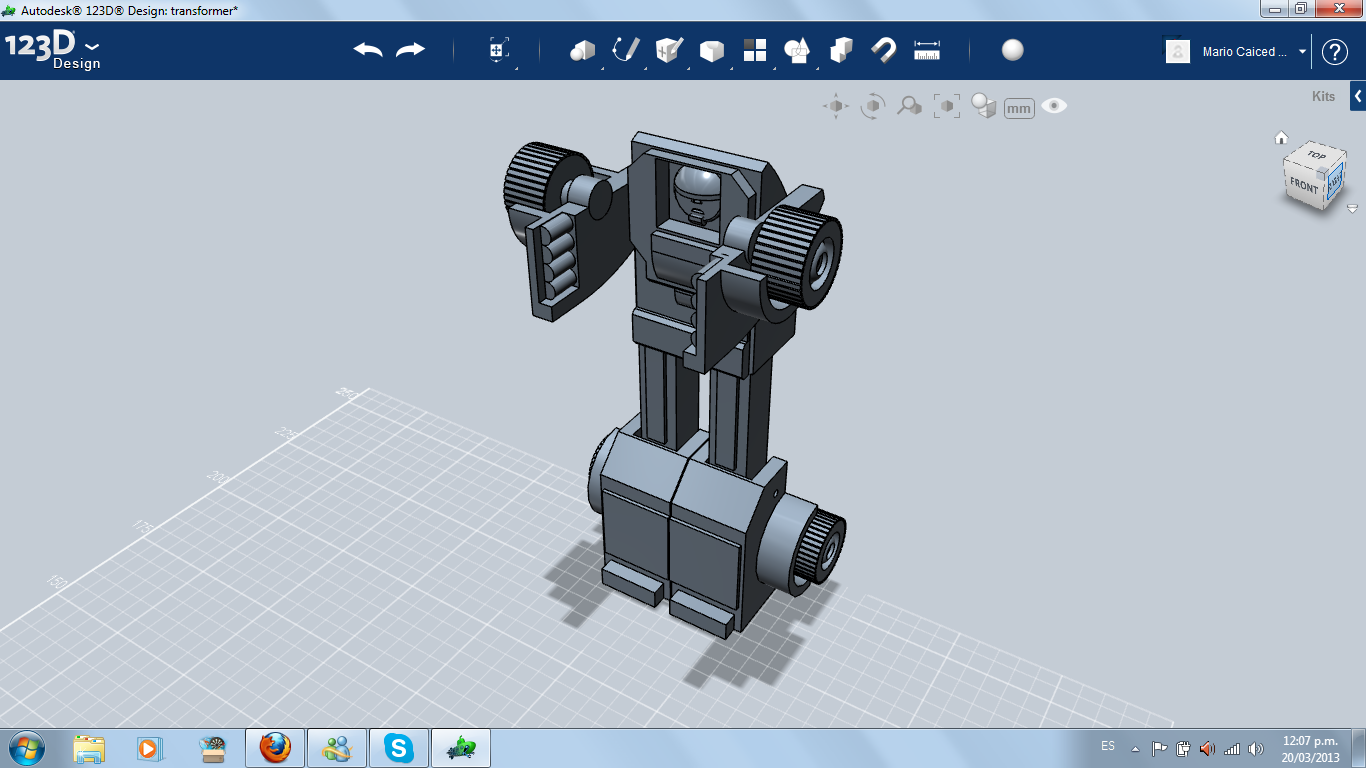Select the FRONT face of view cube
Image resolution: width=1366 pixels, height=768 pixels.
pyautogui.click(x=1304, y=186)
